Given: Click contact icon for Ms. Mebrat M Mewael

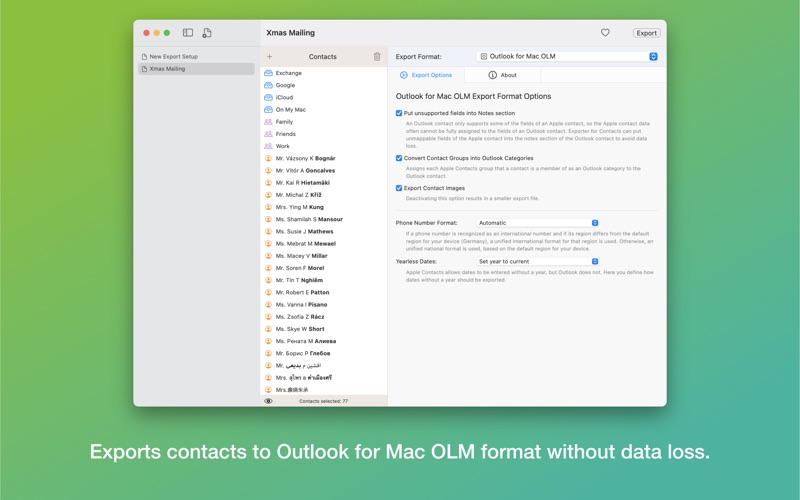Looking at the screenshot, I should click(268, 244).
